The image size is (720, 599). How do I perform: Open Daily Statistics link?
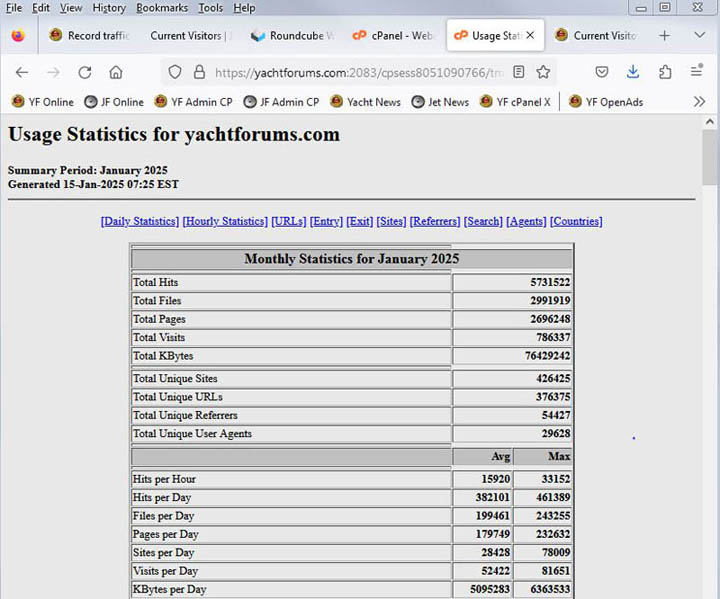(x=140, y=221)
